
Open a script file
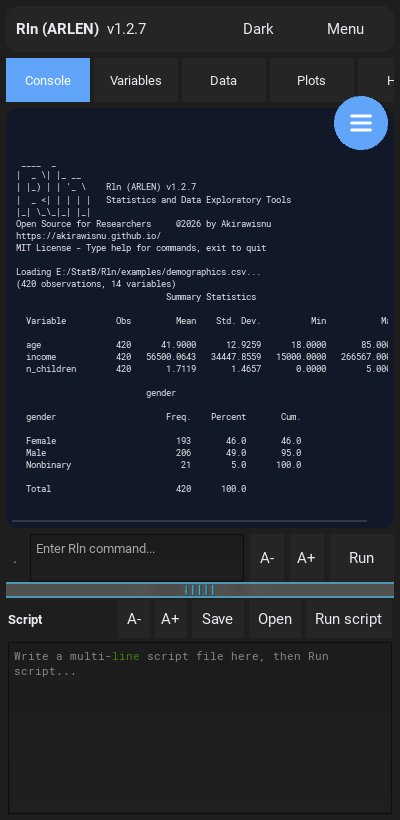point(275,619)
